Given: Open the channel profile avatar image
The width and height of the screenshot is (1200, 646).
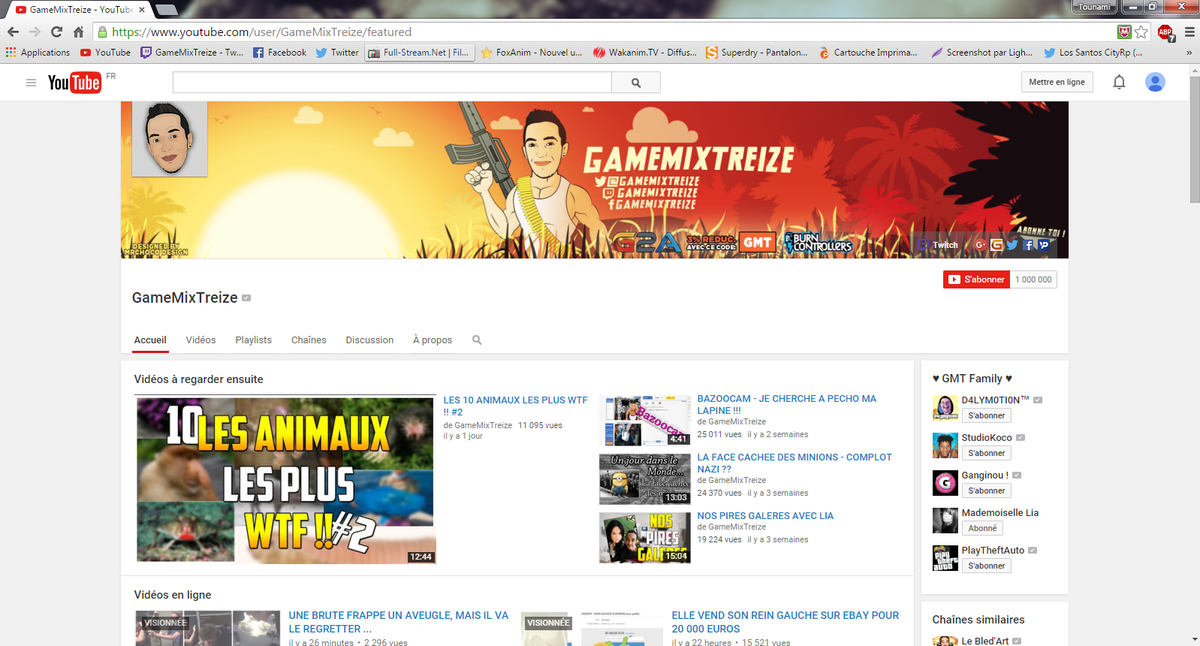Looking at the screenshot, I should [170, 138].
